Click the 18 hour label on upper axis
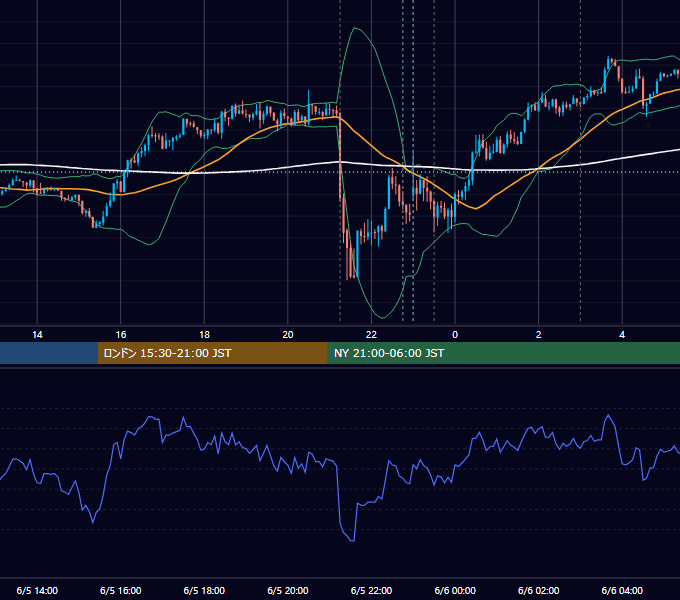This screenshot has height=600, width=680. pyautogui.click(x=204, y=335)
